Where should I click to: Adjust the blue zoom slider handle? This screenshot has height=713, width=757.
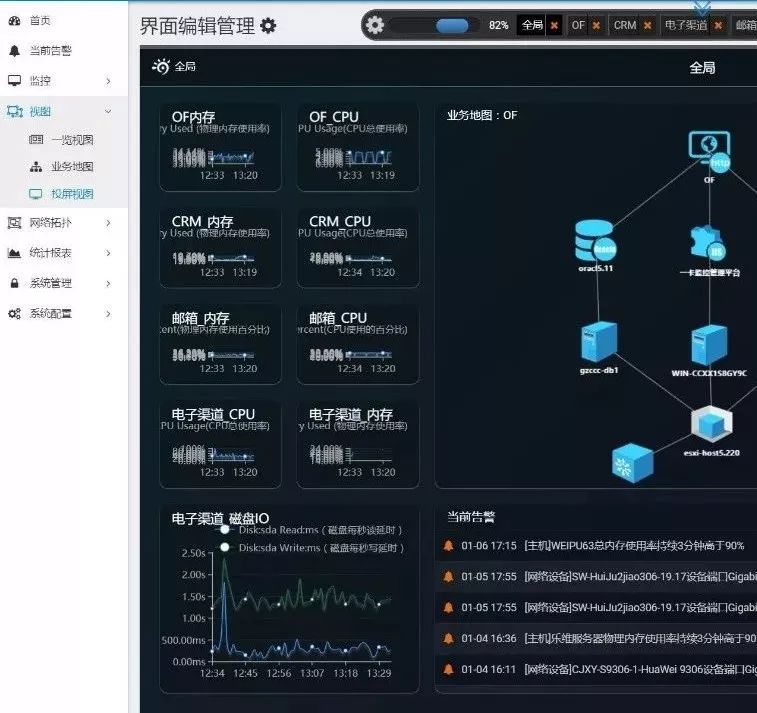(x=452, y=26)
